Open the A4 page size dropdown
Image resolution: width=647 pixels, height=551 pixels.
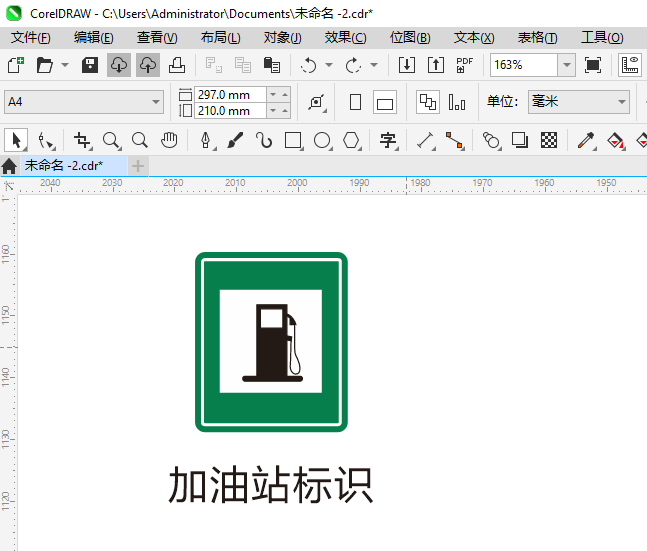pyautogui.click(x=84, y=102)
